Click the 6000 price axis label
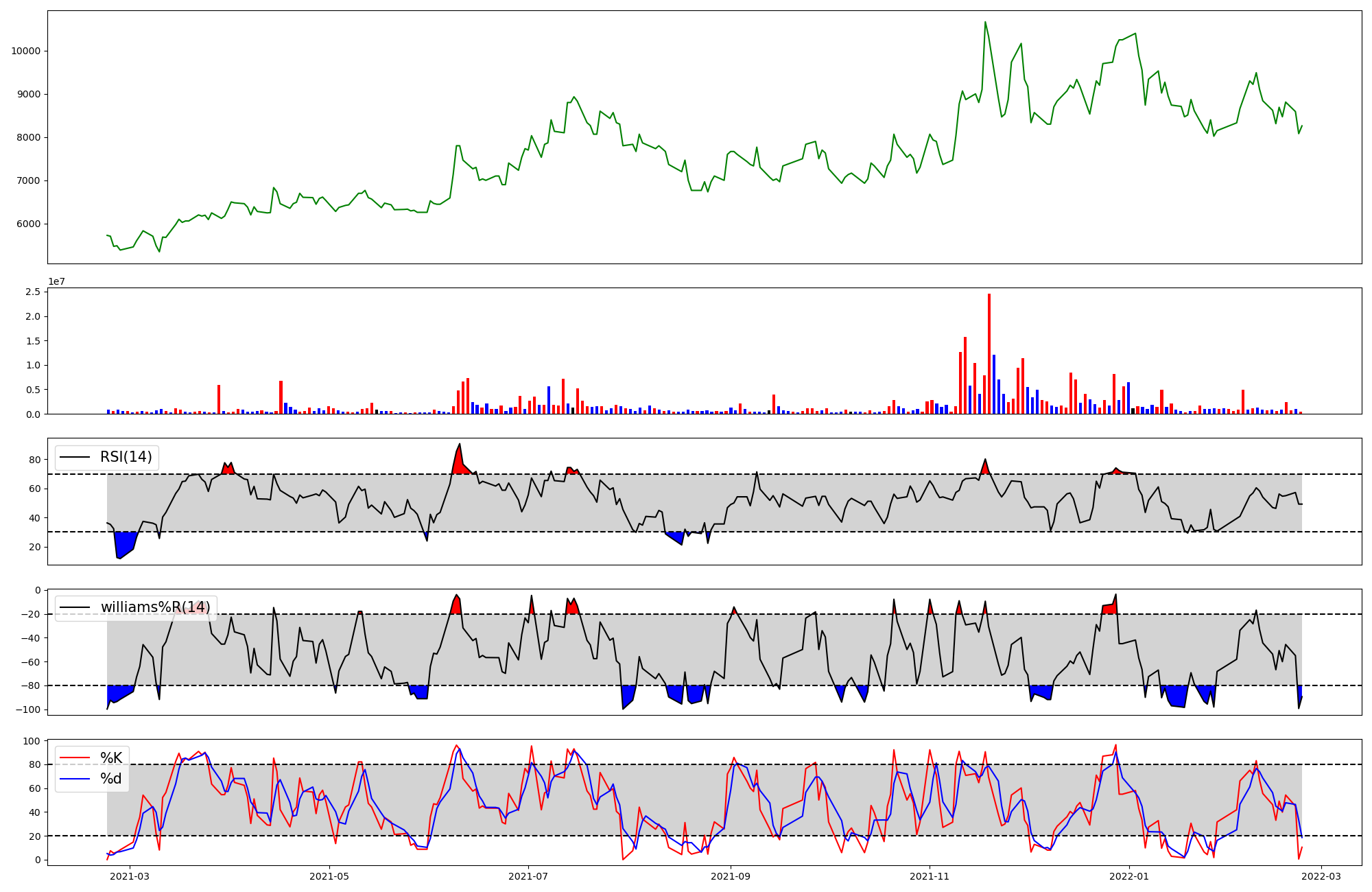Screen dimensions: 1372x892 (28, 224)
